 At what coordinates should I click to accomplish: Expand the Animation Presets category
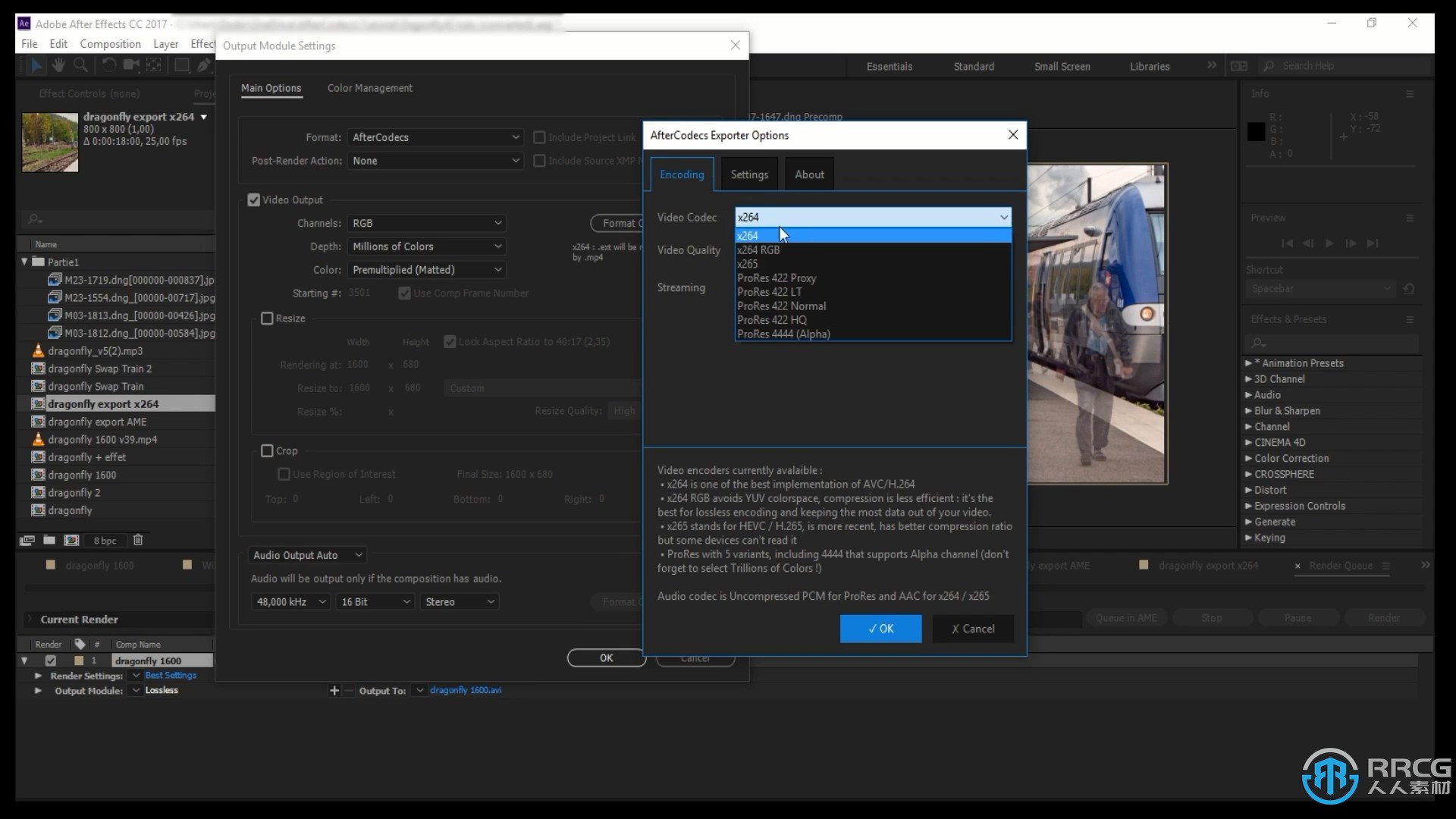[x=1249, y=363]
